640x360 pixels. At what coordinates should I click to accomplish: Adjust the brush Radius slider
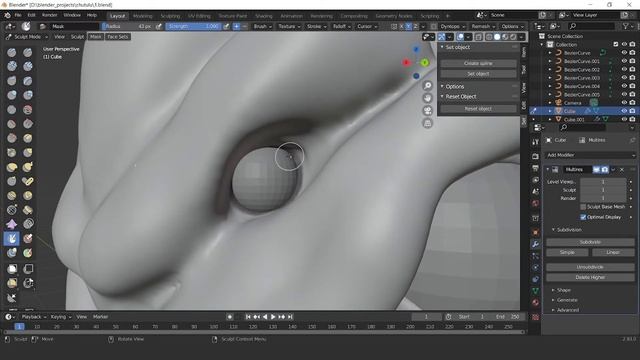128,26
